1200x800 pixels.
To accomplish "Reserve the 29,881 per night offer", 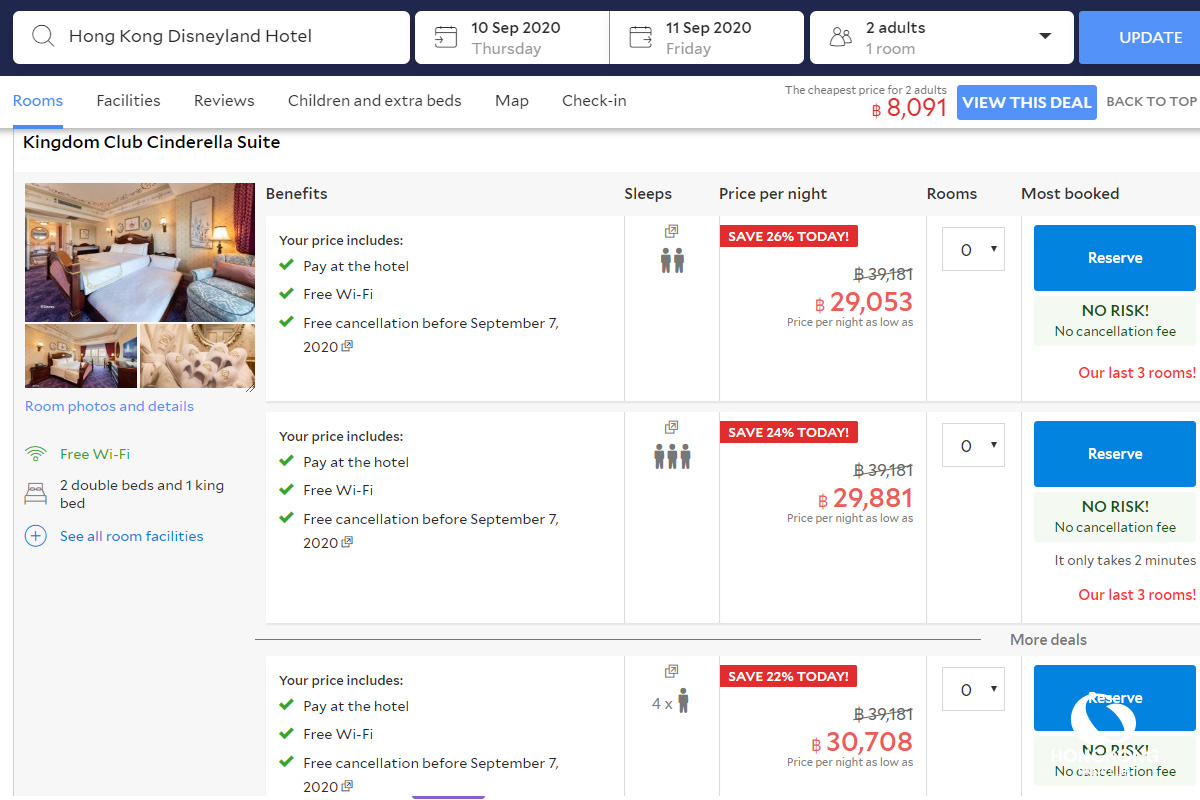I will (1115, 454).
